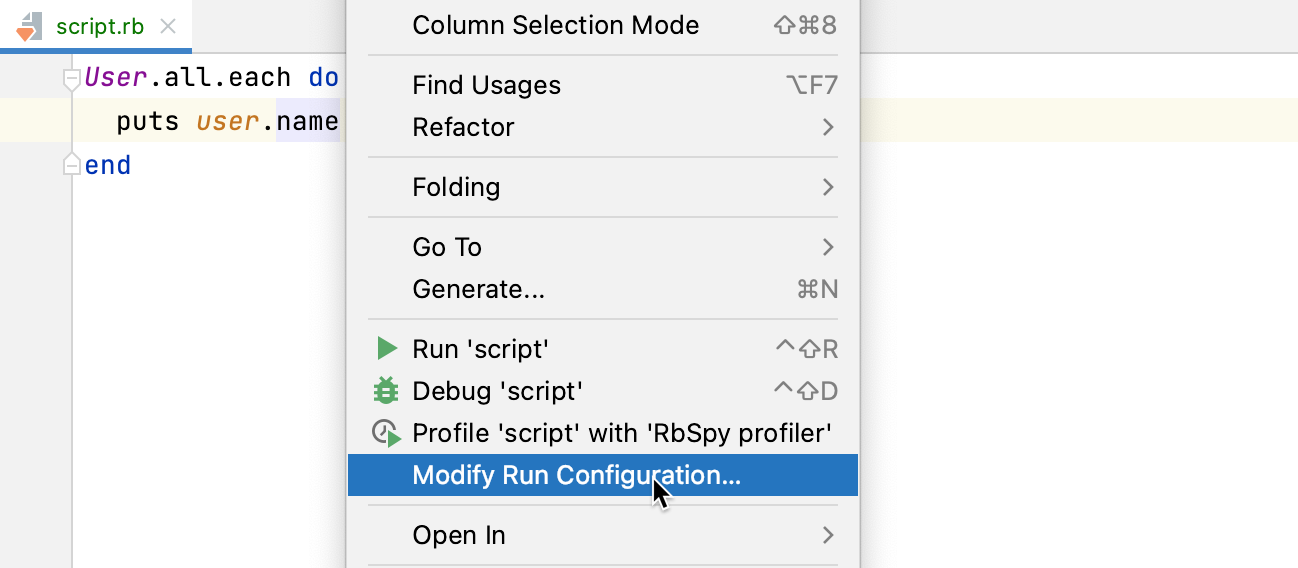Image resolution: width=1298 pixels, height=568 pixels.
Task: Click the 'User' class name in code
Action: [116, 78]
